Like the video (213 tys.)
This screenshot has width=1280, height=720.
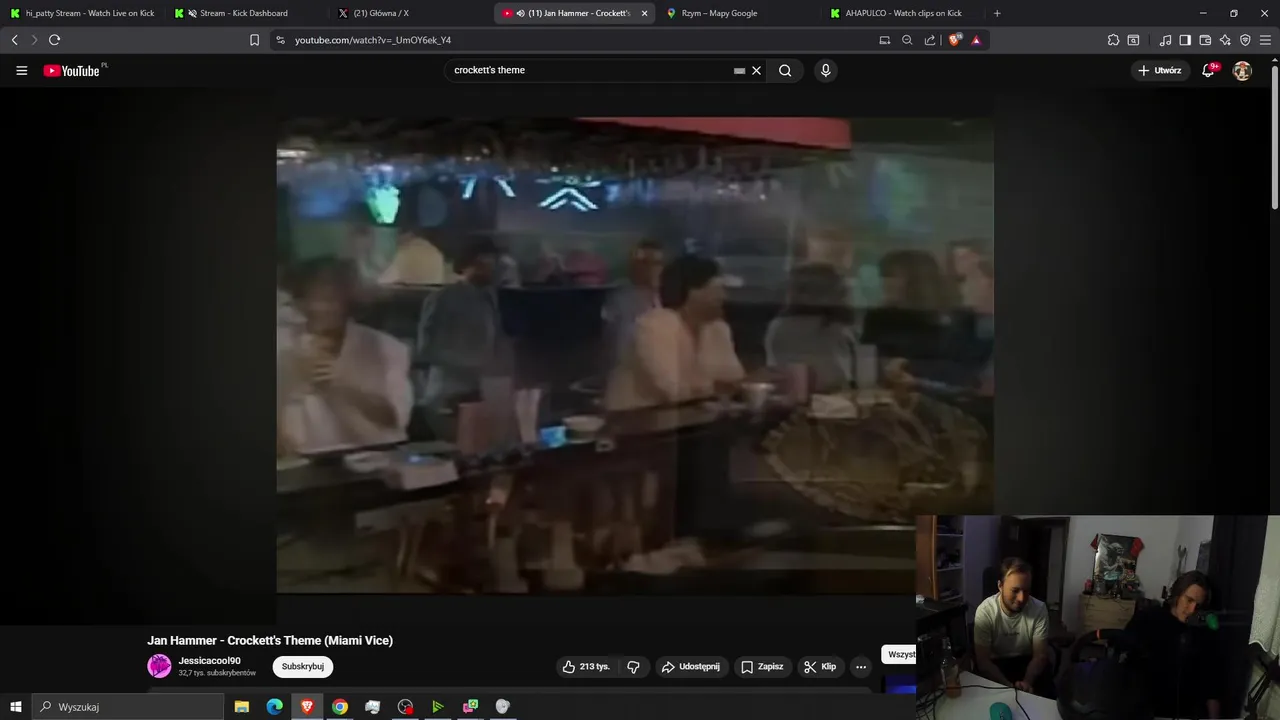[587, 667]
